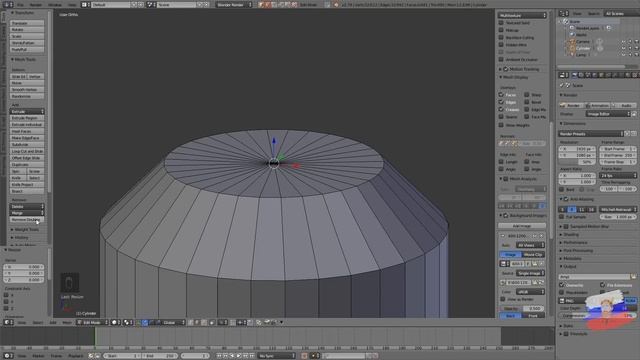Click the screen layout browse icon beside Default

(x=86, y=4)
